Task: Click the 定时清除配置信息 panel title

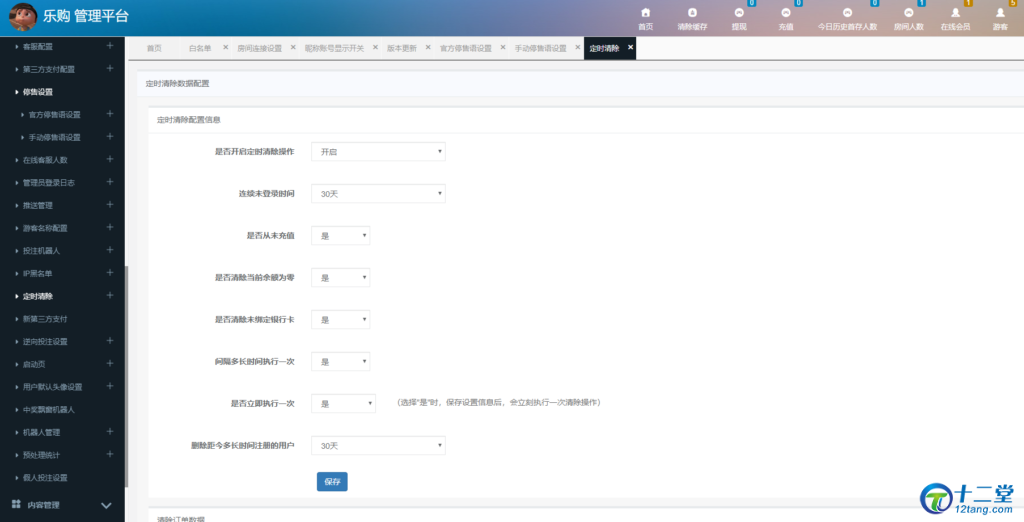Action: pos(189,120)
